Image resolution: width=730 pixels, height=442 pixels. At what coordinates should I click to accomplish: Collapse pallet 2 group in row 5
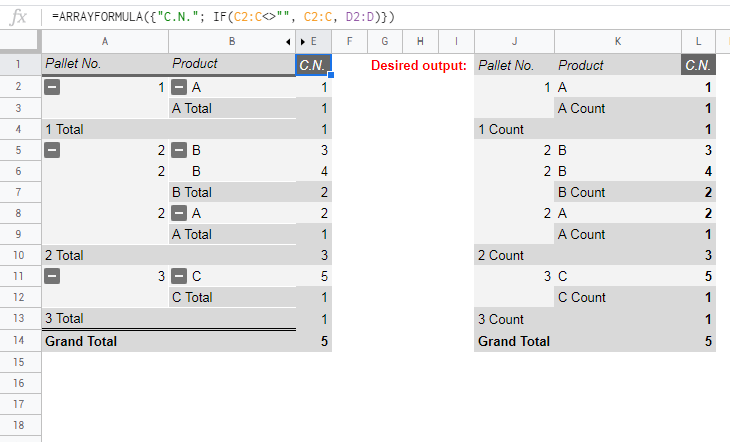(52, 150)
